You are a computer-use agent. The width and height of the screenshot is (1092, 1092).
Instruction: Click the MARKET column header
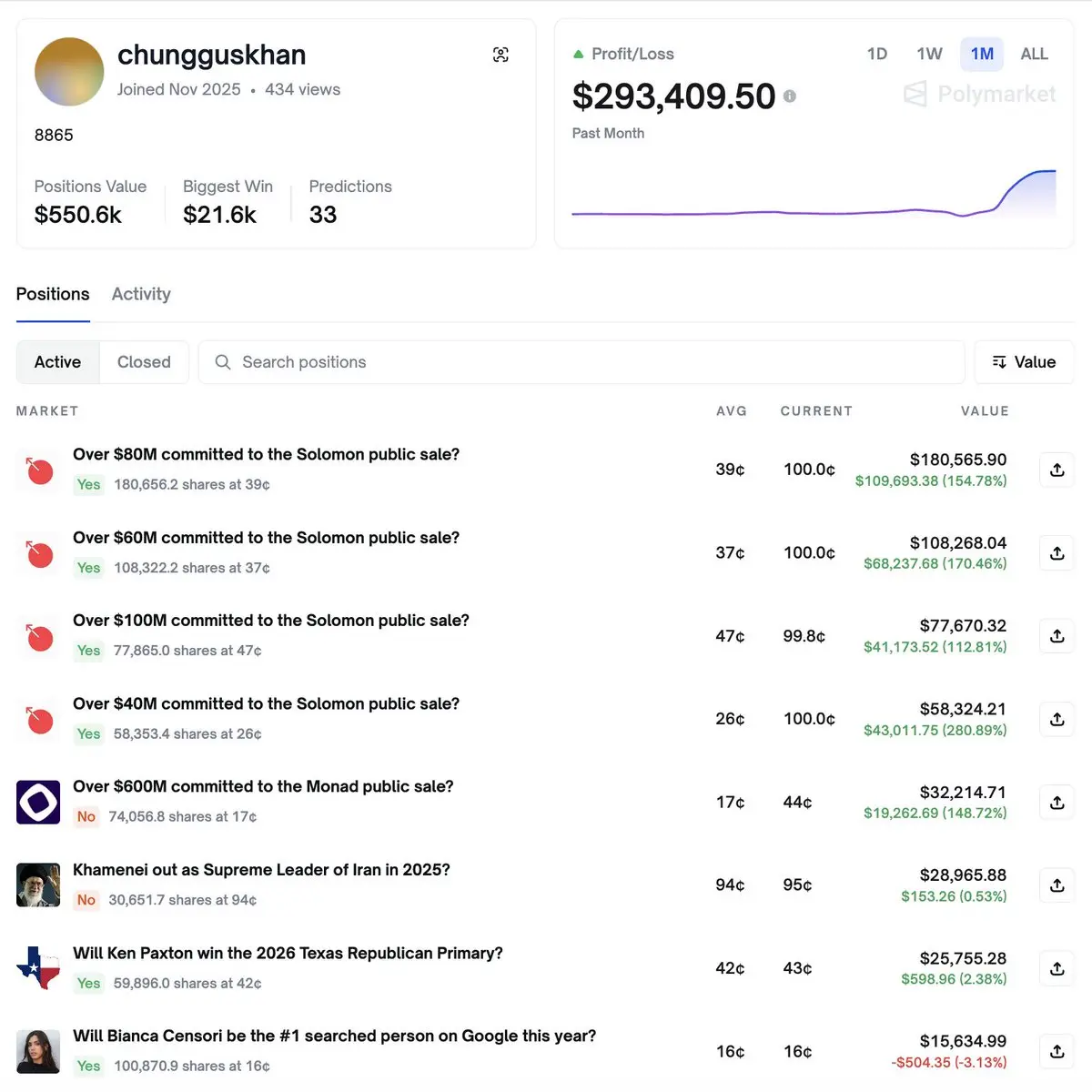pos(47,411)
